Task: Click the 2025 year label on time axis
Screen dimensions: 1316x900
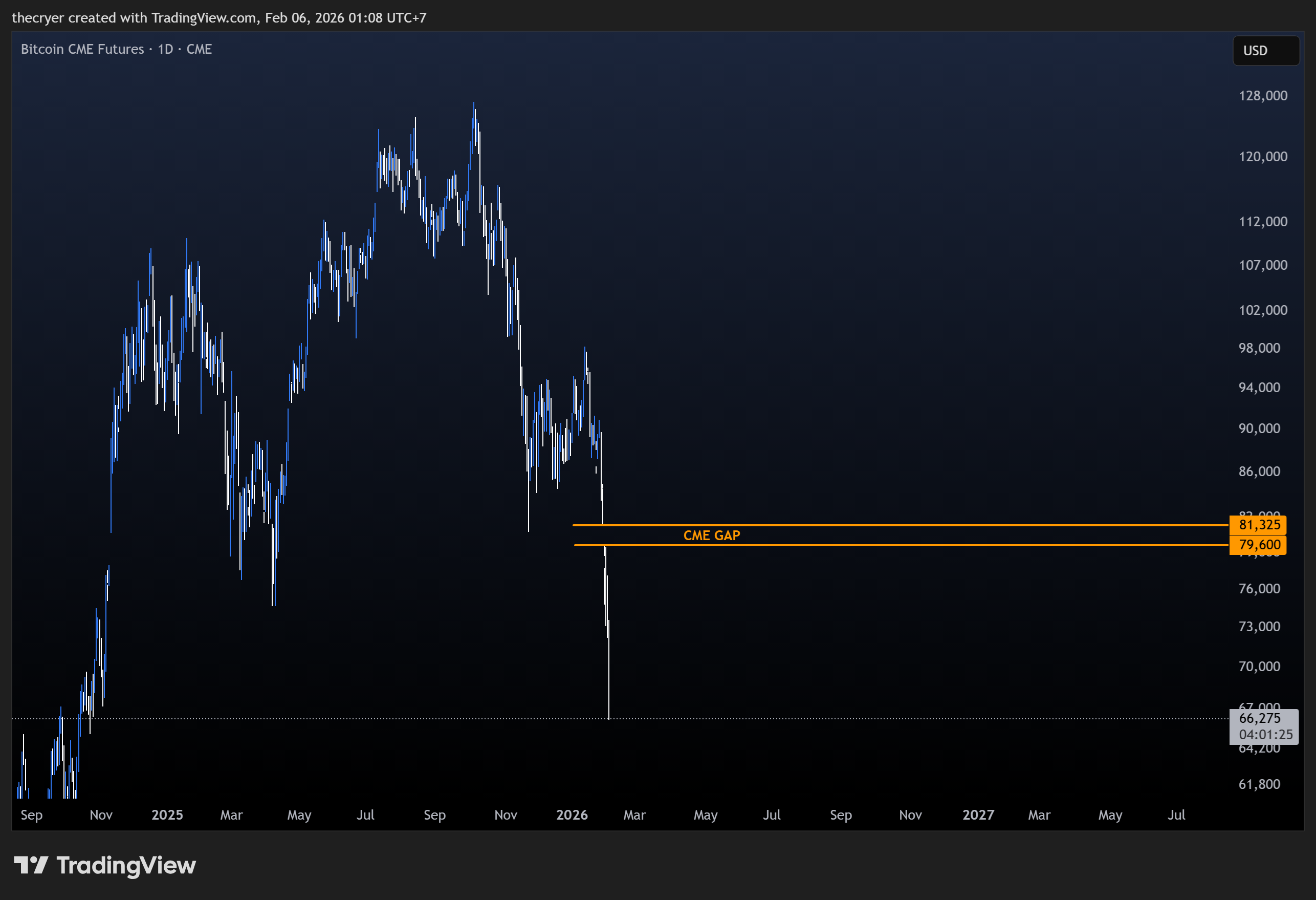Action: click(167, 815)
